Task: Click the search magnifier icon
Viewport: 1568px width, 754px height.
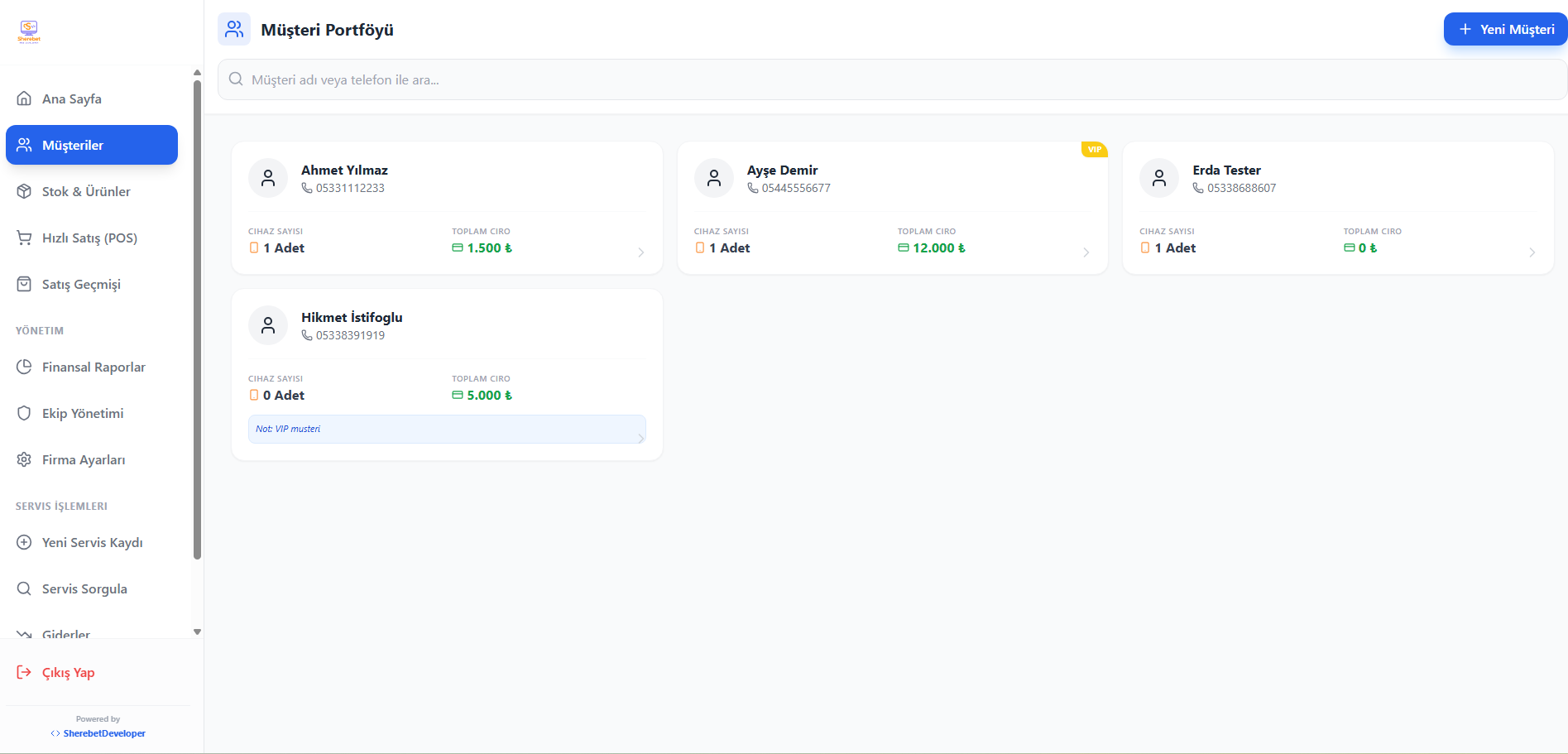Action: (x=236, y=79)
